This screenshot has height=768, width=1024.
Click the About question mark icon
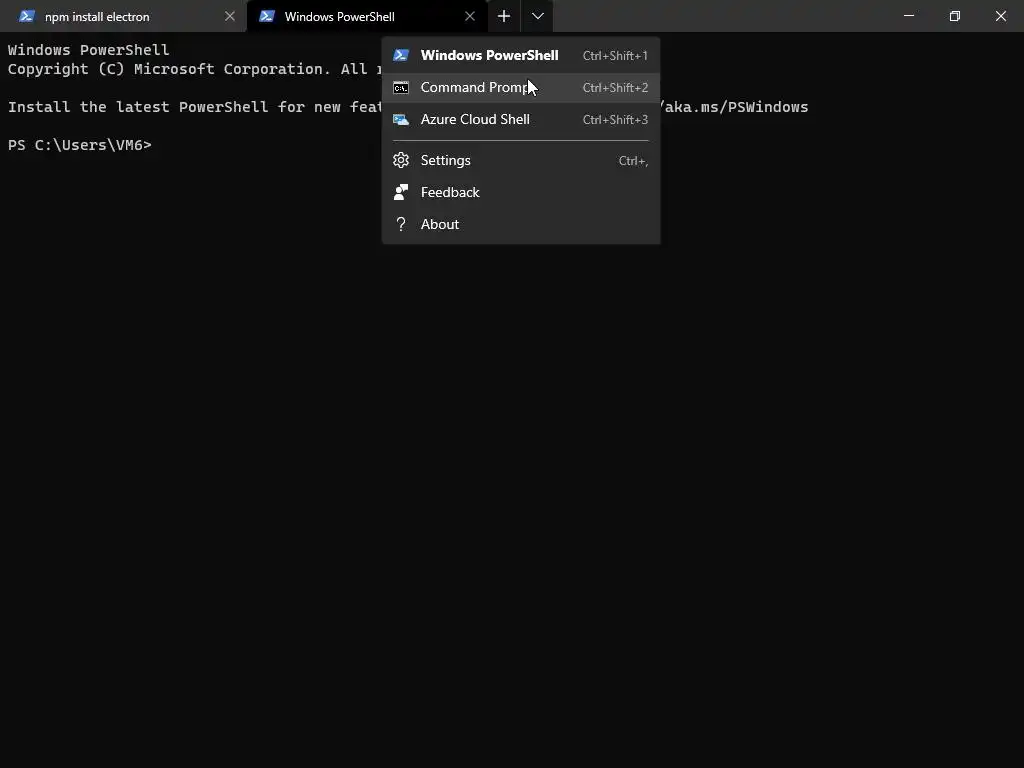(x=401, y=224)
